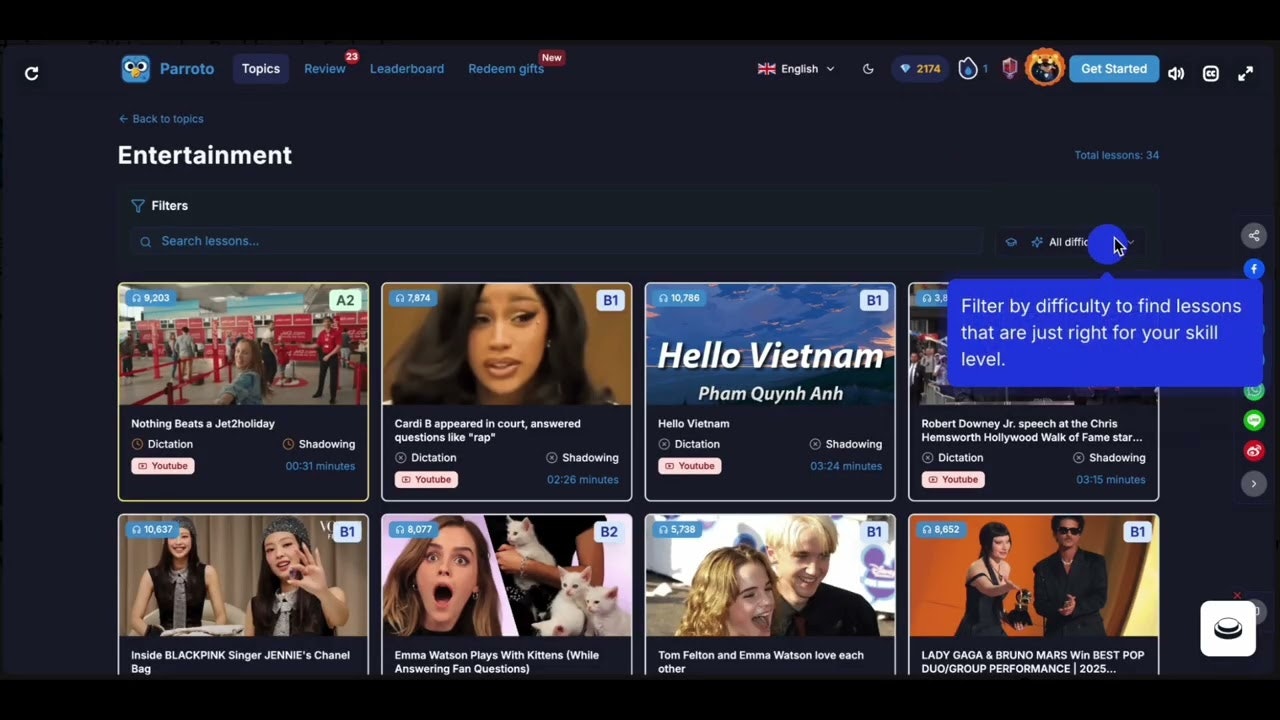This screenshot has width=1280, height=720.
Task: Focus the Search lessons input field
Action: click(557, 241)
